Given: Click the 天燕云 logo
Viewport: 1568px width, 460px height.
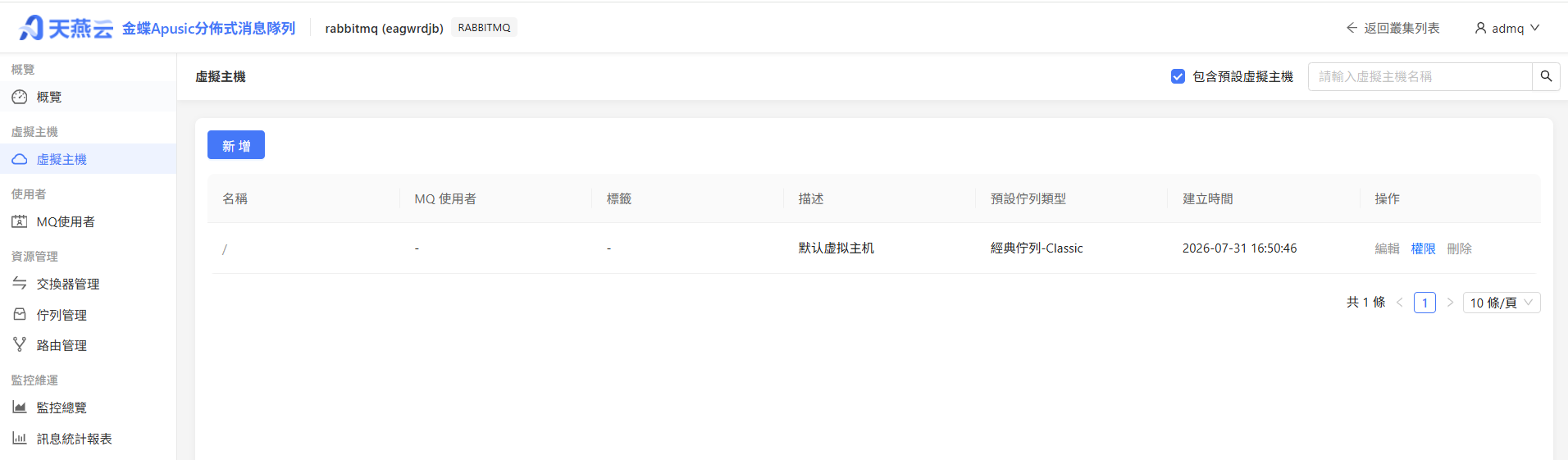Looking at the screenshot, I should [66, 28].
